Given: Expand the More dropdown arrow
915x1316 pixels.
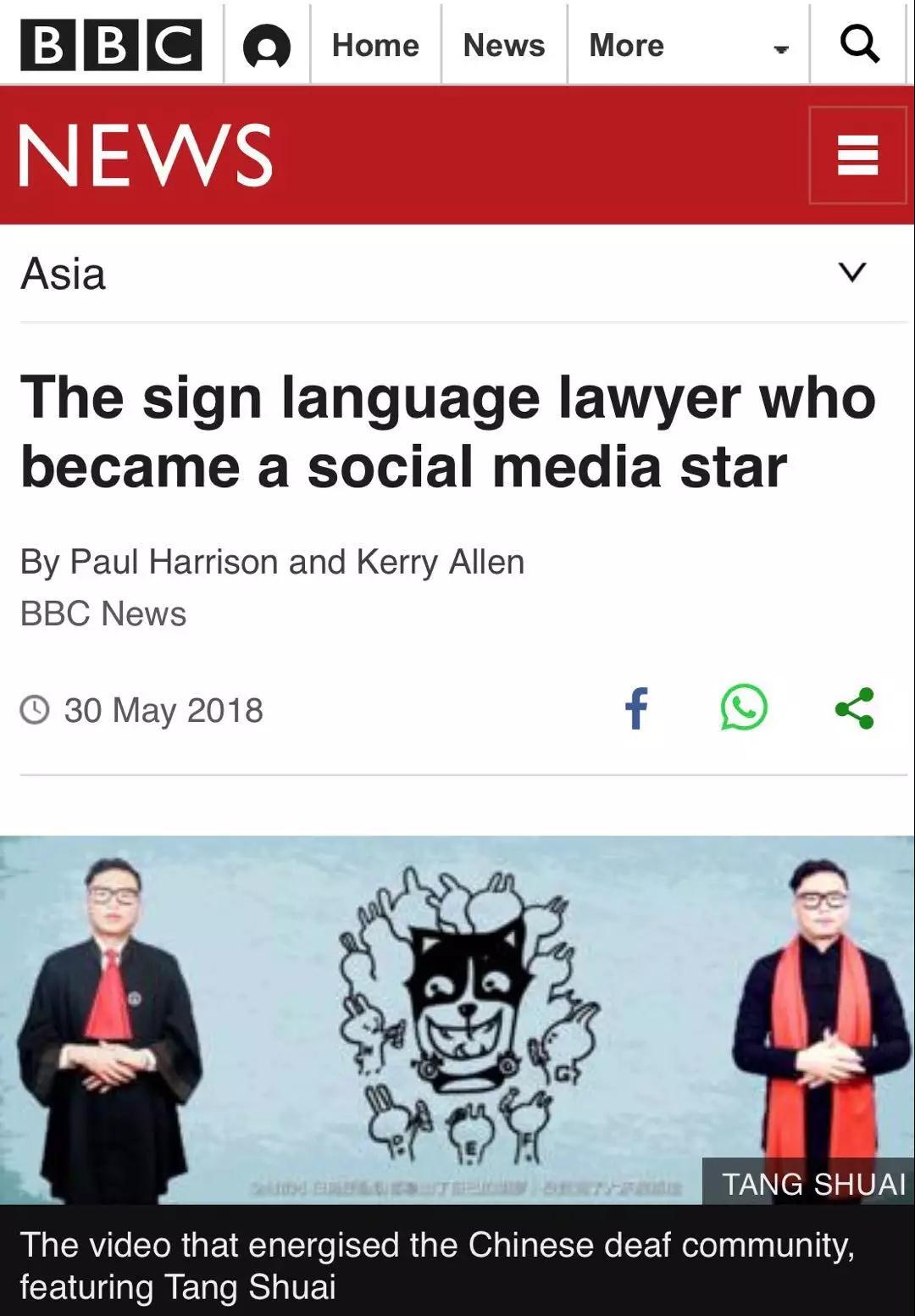Looking at the screenshot, I should (781, 49).
